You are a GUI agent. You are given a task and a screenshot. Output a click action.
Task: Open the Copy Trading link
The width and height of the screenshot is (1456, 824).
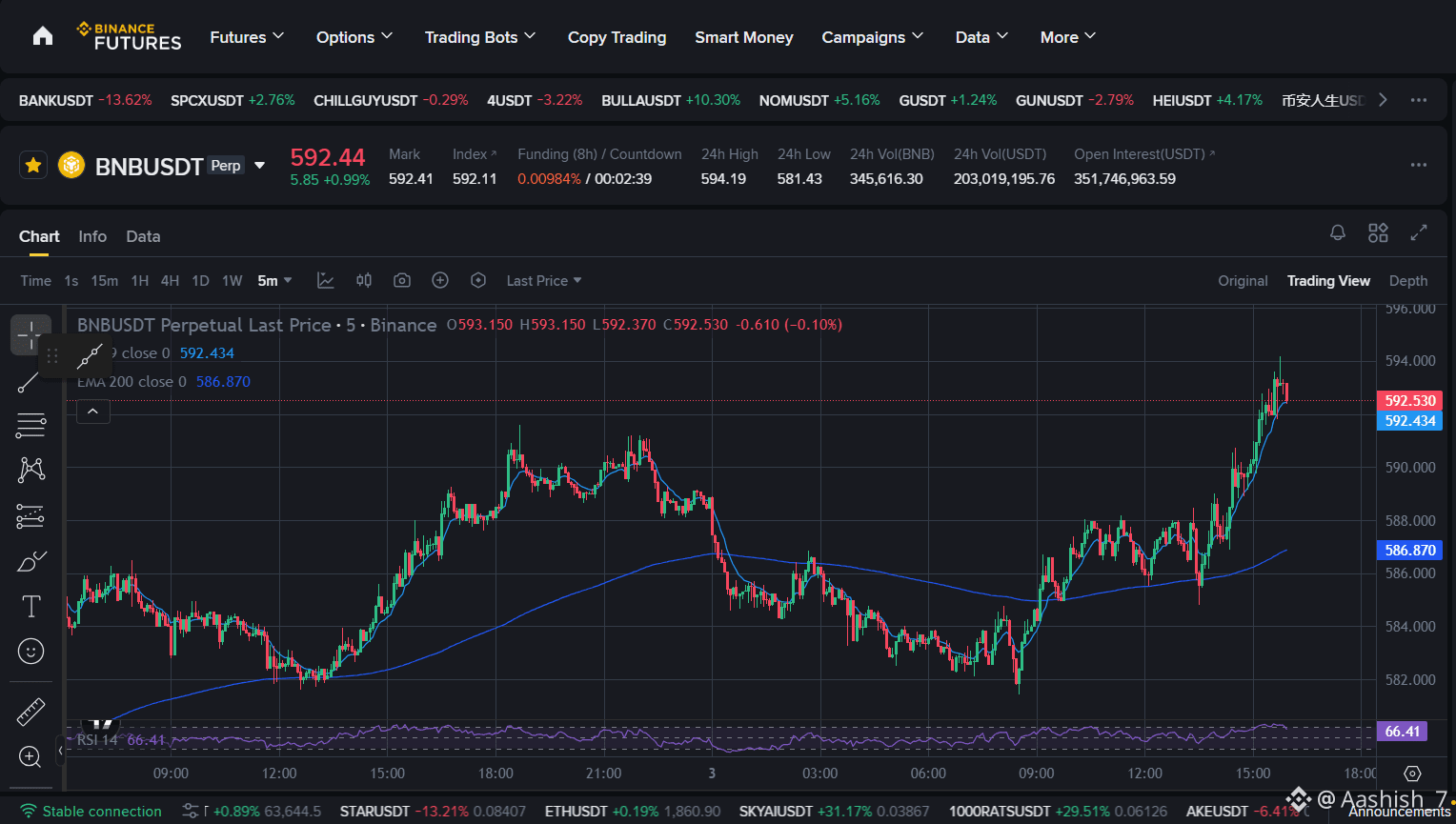[x=617, y=37]
